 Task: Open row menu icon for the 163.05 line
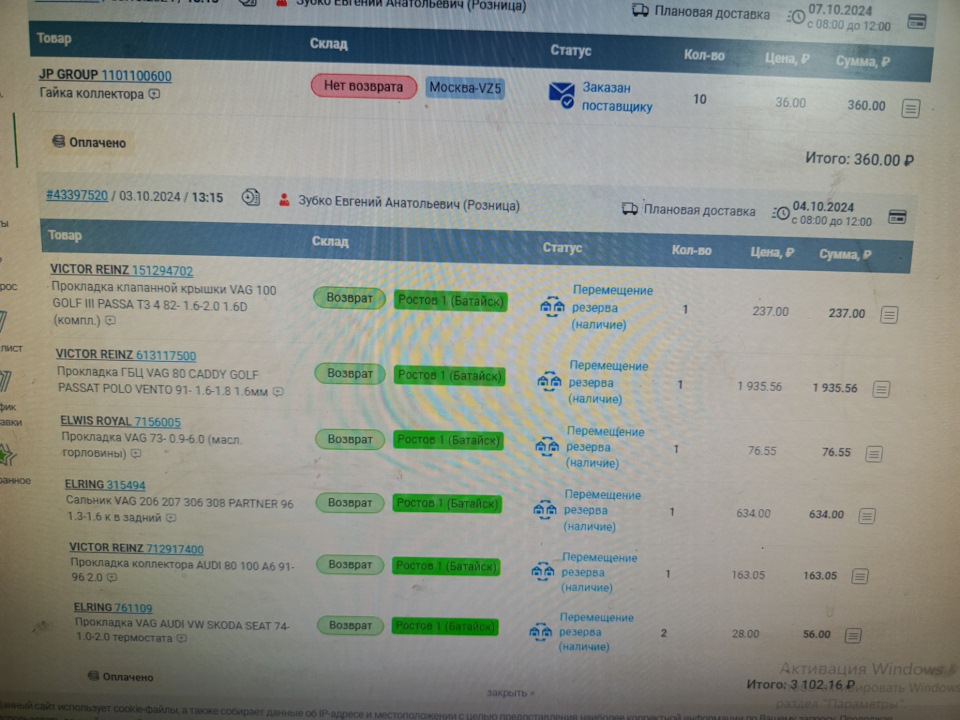(859, 576)
